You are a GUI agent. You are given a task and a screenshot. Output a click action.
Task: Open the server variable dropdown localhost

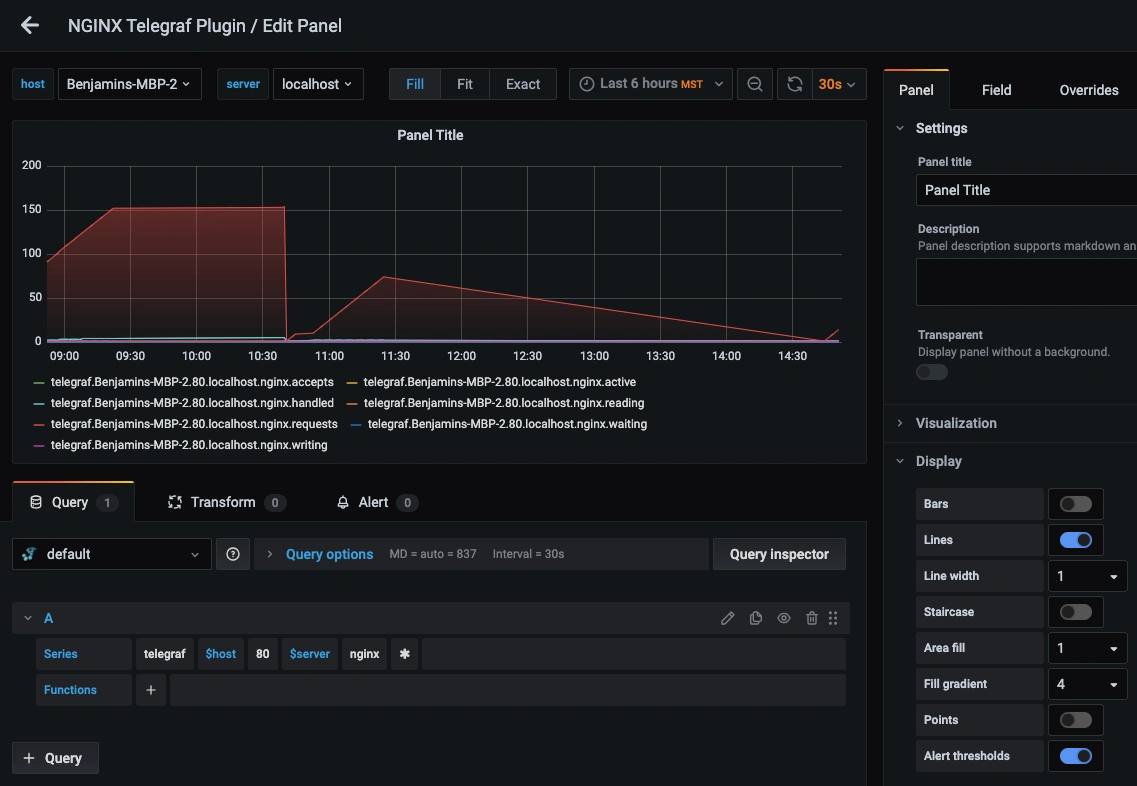pyautogui.click(x=318, y=84)
